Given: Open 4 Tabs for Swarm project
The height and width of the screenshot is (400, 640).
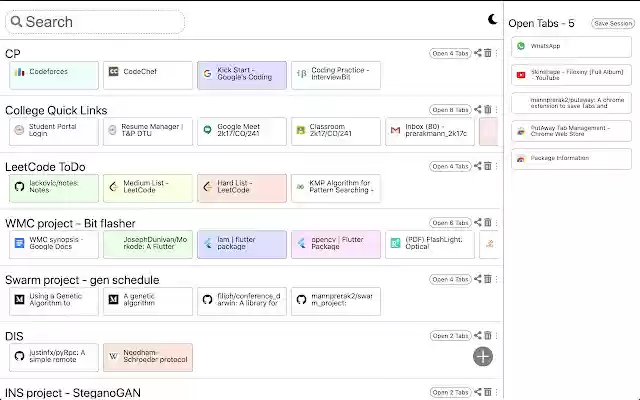Looking at the screenshot, I should coord(450,280).
